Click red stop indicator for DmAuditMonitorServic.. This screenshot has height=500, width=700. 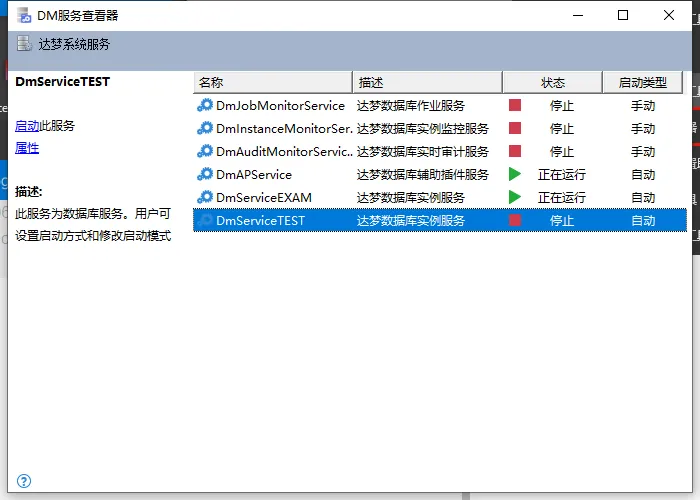(515, 151)
